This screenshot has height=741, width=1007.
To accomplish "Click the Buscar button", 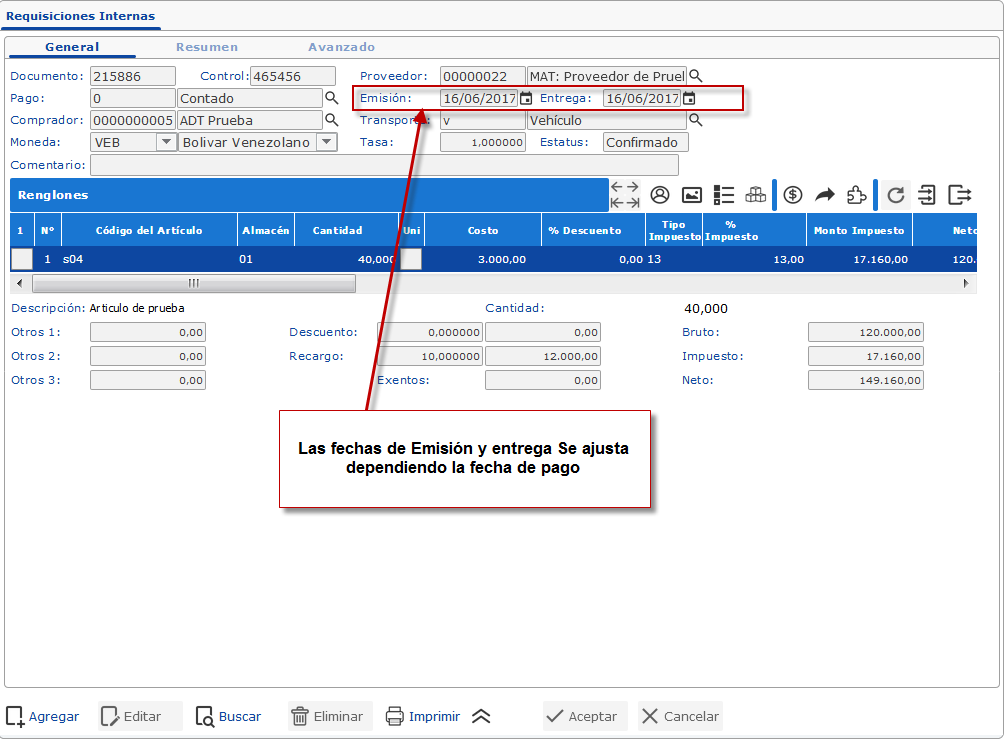I will click(x=229, y=716).
